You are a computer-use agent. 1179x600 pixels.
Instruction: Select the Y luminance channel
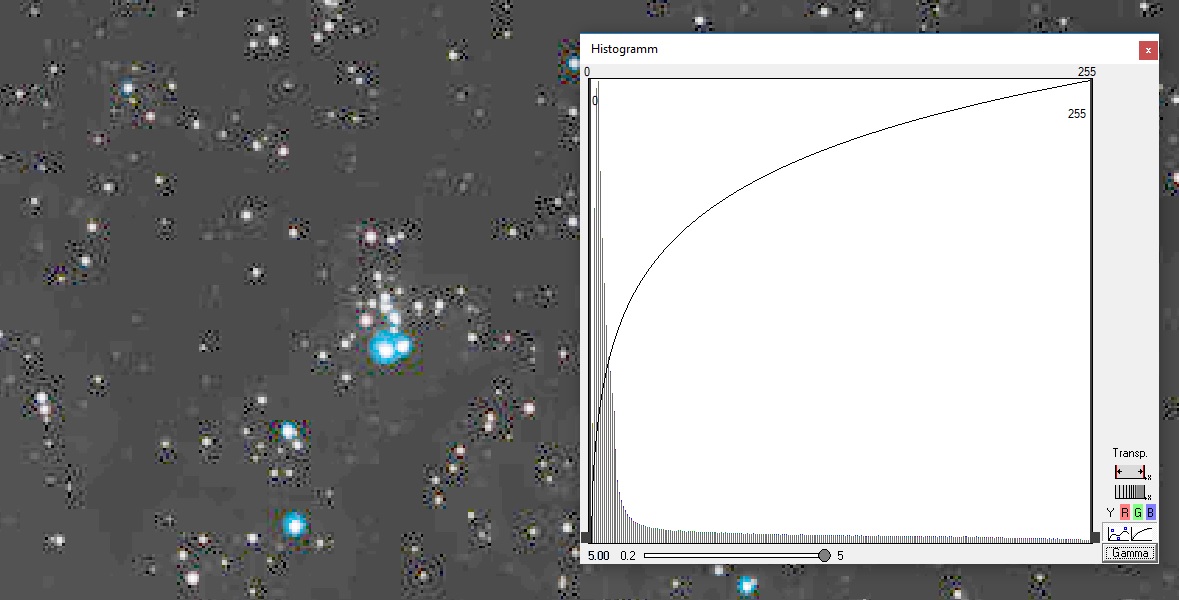tap(1110, 513)
